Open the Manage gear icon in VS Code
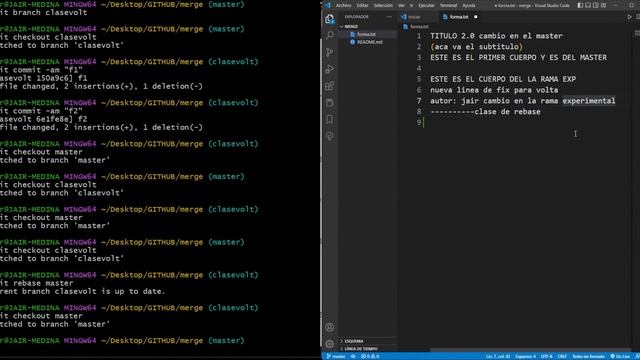This screenshot has height=360, width=640. tap(330, 344)
